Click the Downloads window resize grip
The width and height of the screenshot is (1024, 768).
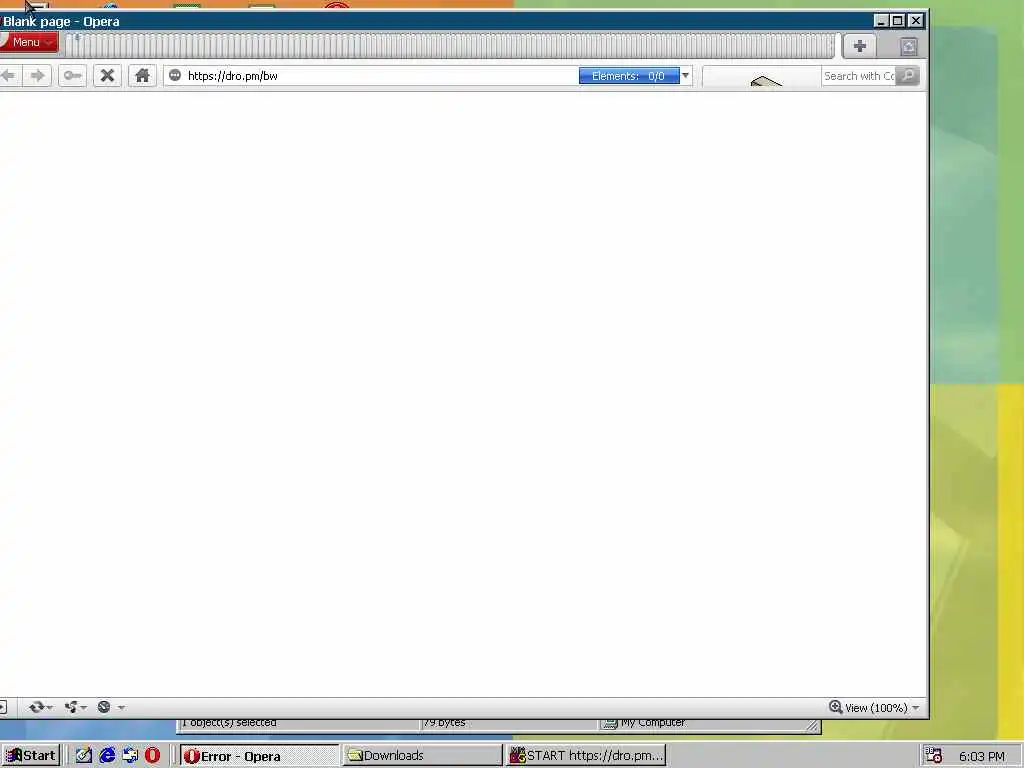click(812, 726)
